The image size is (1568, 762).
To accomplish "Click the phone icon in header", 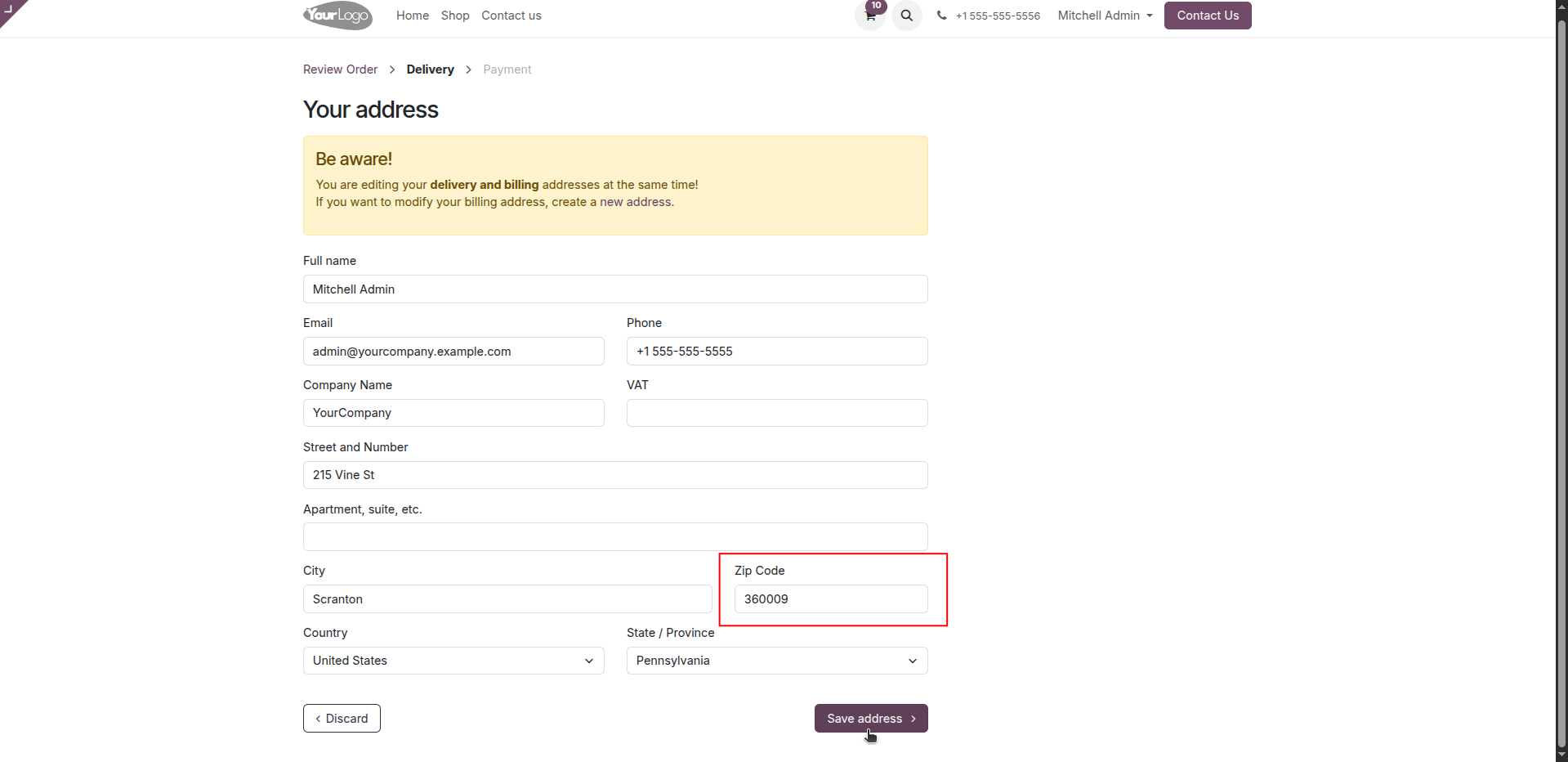I will coord(941,16).
